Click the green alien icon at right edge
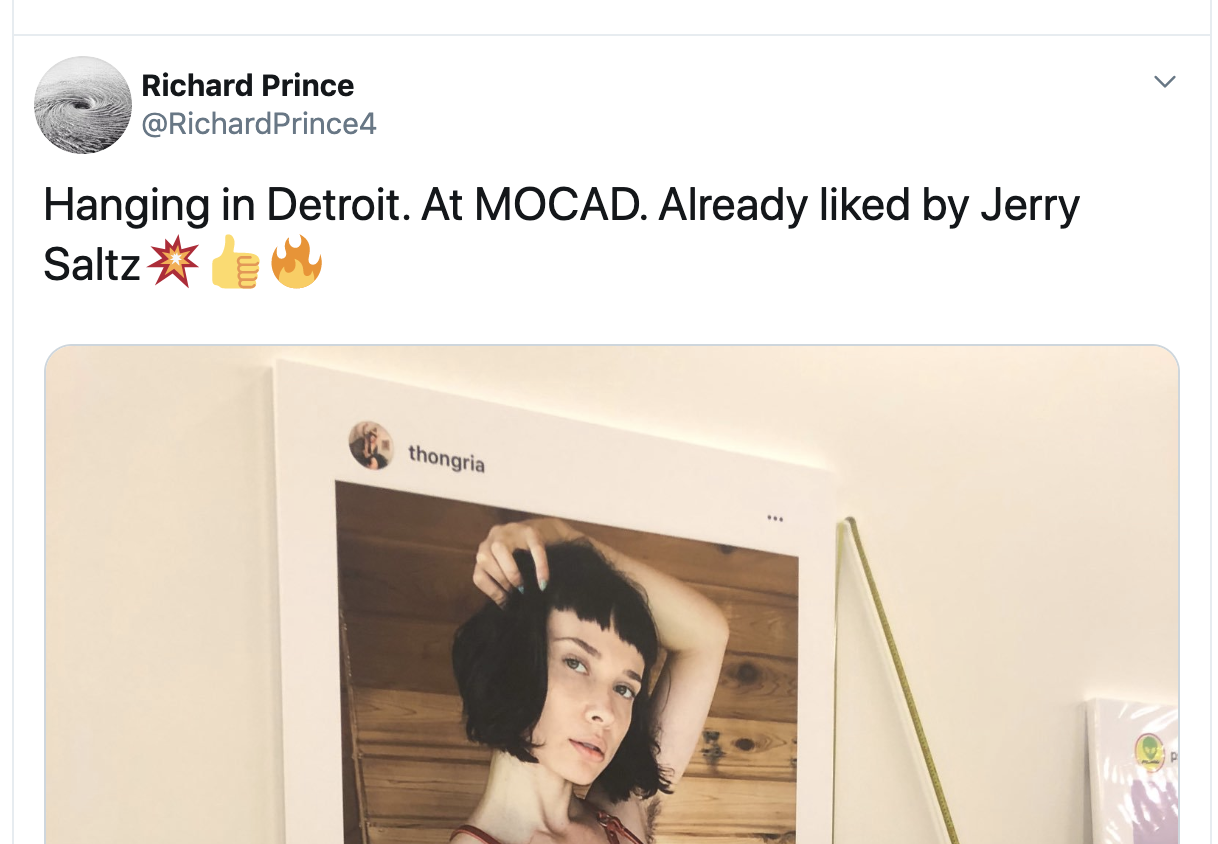Screen dimensions: 1218x844 coord(1148,750)
